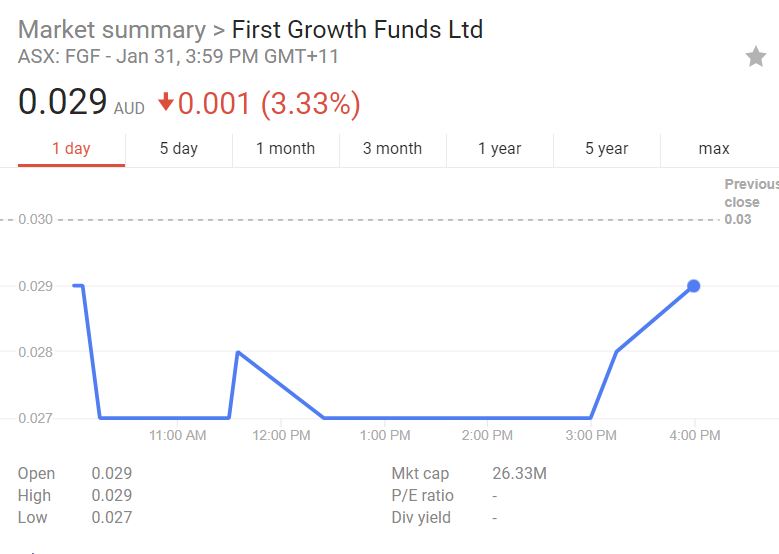
Task: Switch to the 5 day tab
Action: (x=179, y=149)
